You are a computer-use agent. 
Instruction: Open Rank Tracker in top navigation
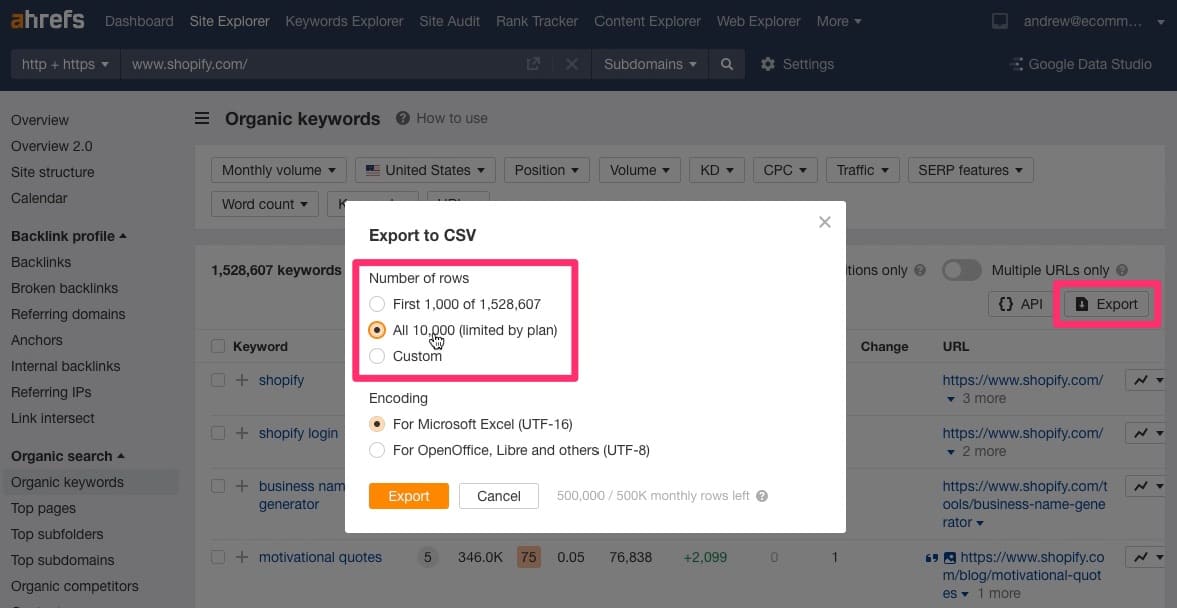pos(537,22)
